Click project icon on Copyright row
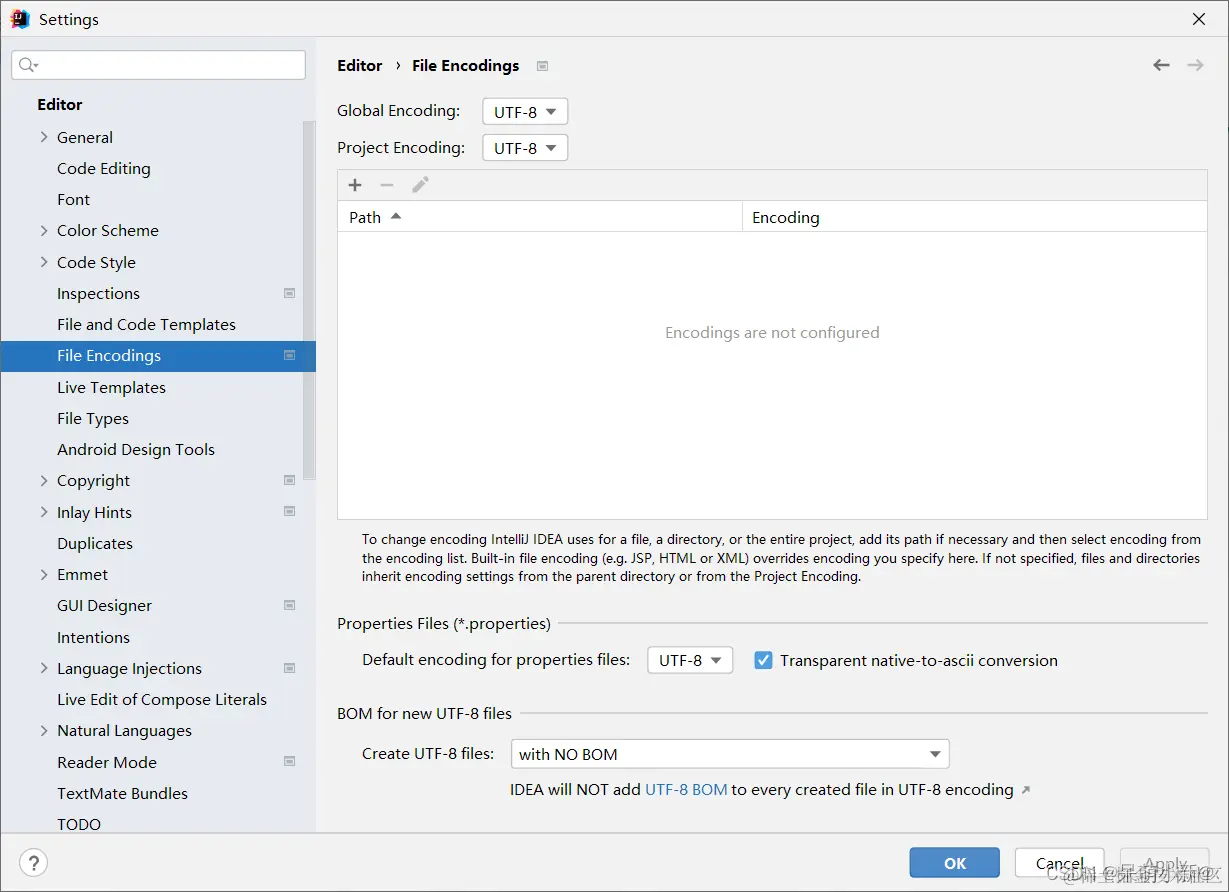The width and height of the screenshot is (1229, 892). point(289,480)
